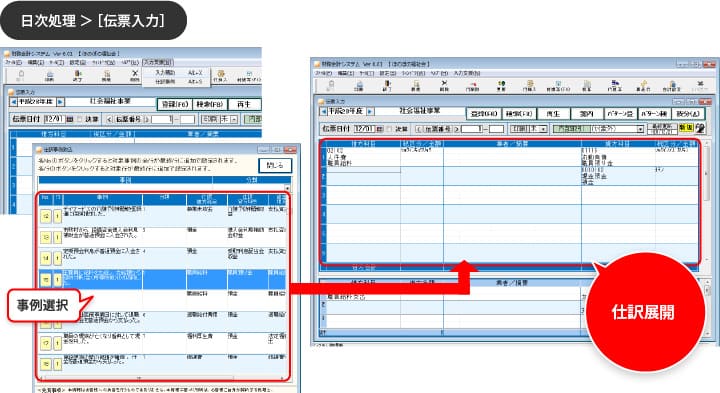Click the パターン検 button
720x393 pixels.
654,113
